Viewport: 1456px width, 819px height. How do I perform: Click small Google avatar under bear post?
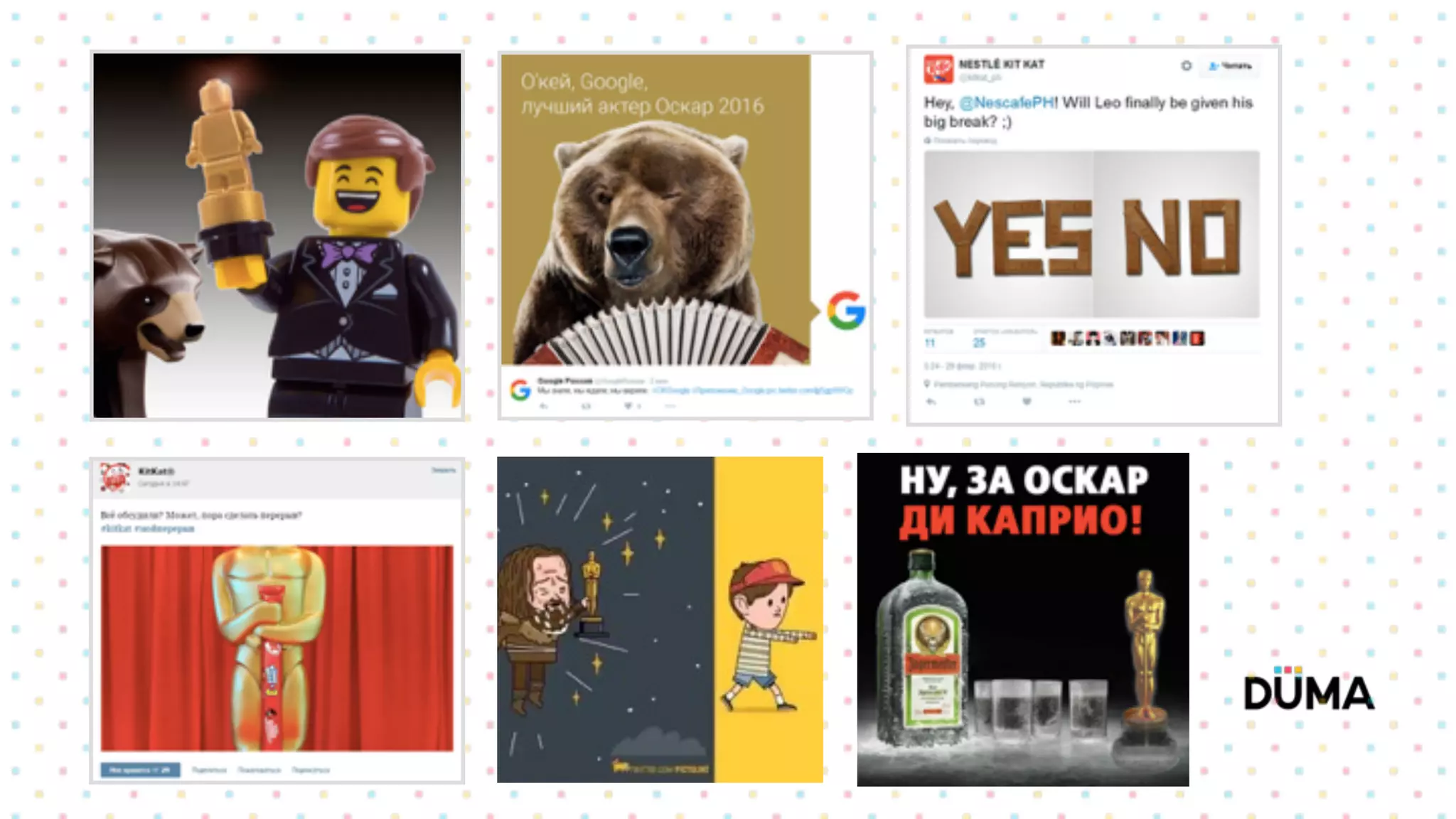tap(520, 390)
